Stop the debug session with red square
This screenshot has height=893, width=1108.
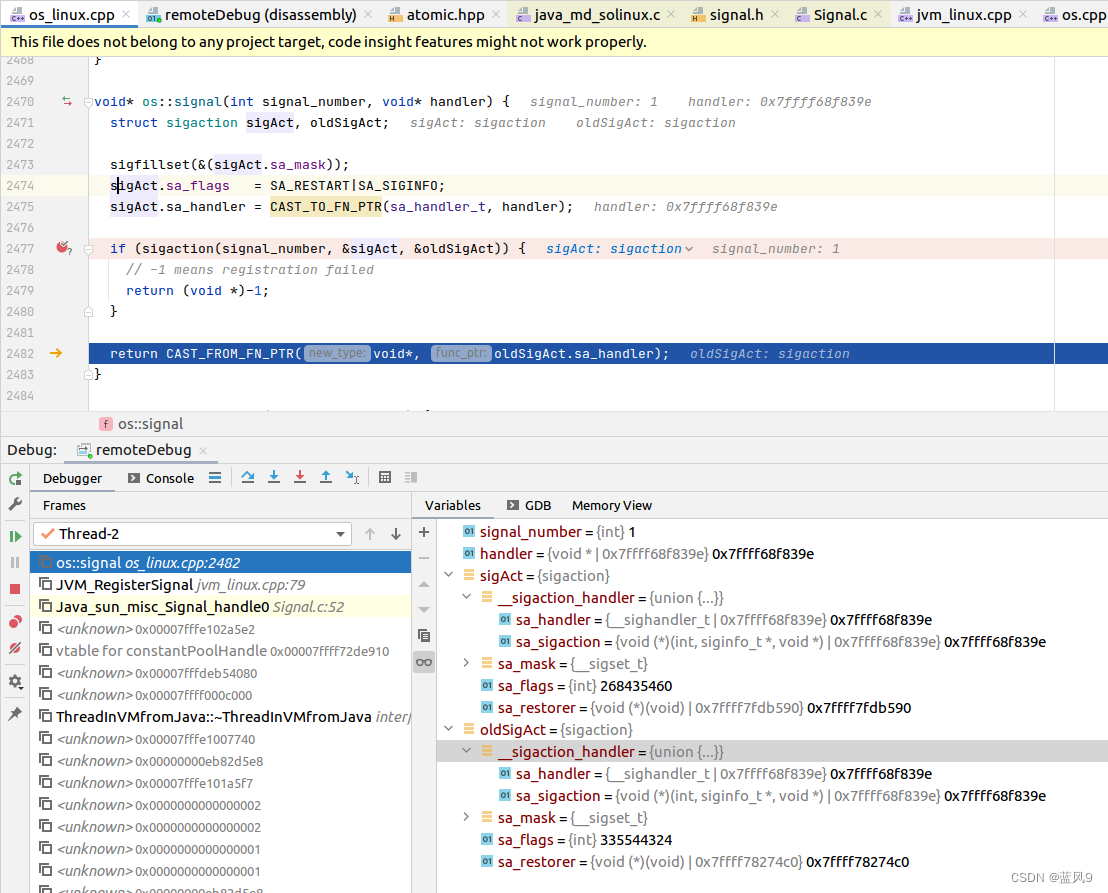click(x=15, y=589)
